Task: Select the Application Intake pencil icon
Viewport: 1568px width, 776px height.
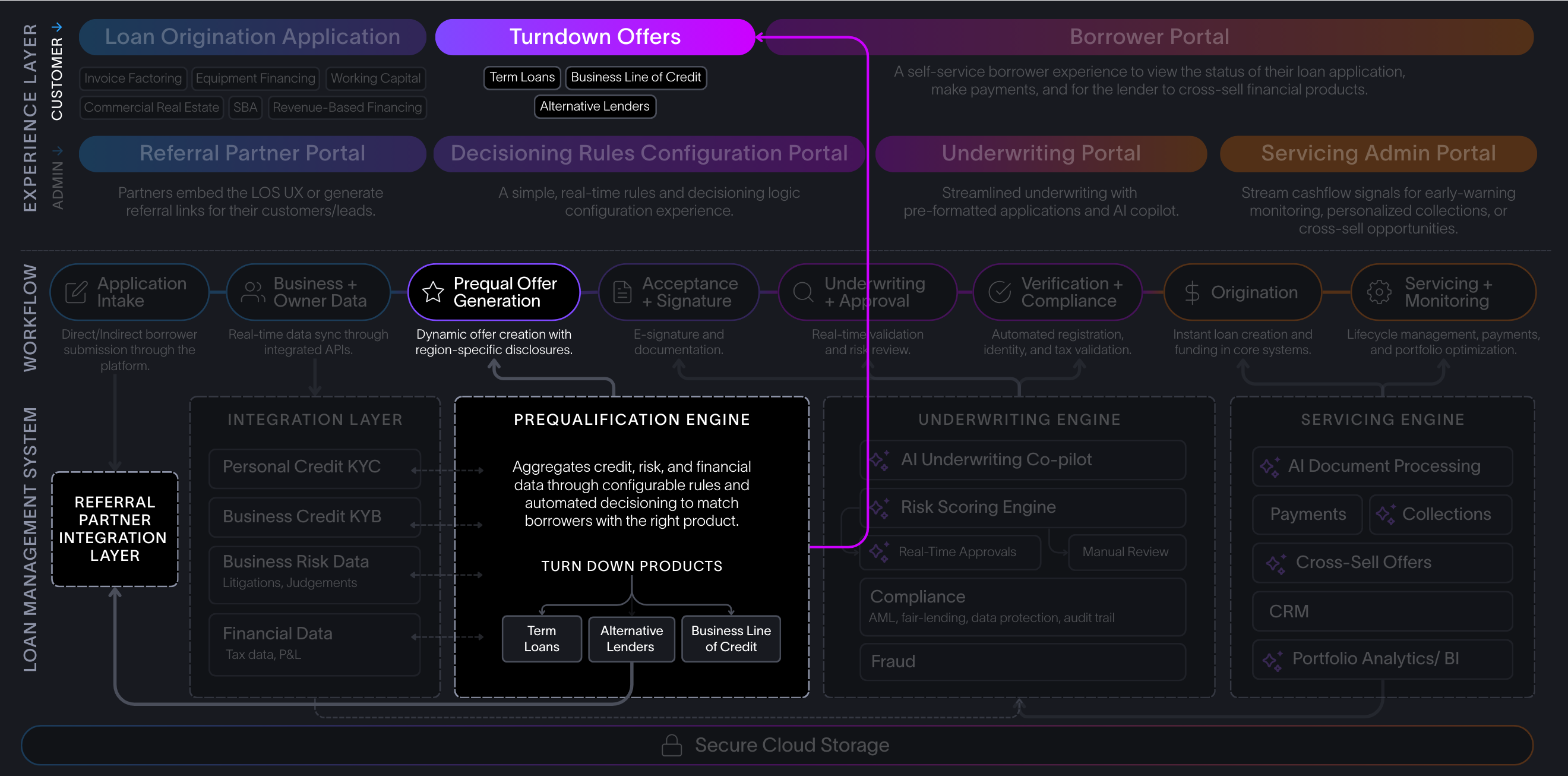Action: coord(75,292)
